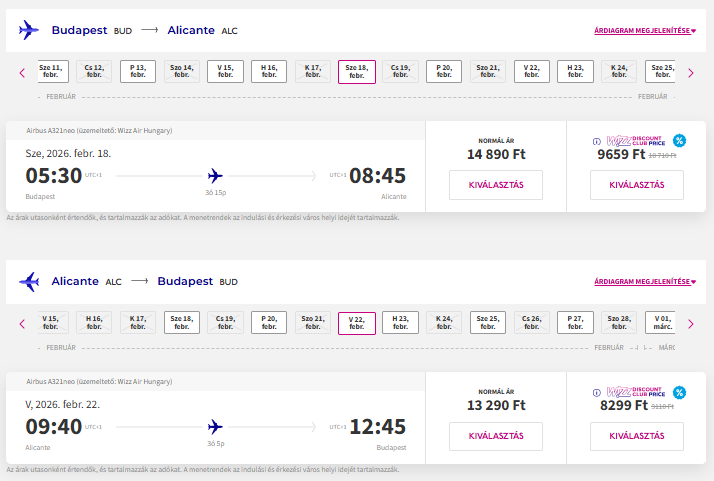Choose return normal fare 13 290 Ft
This screenshot has height=481, width=714.
coord(496,436)
